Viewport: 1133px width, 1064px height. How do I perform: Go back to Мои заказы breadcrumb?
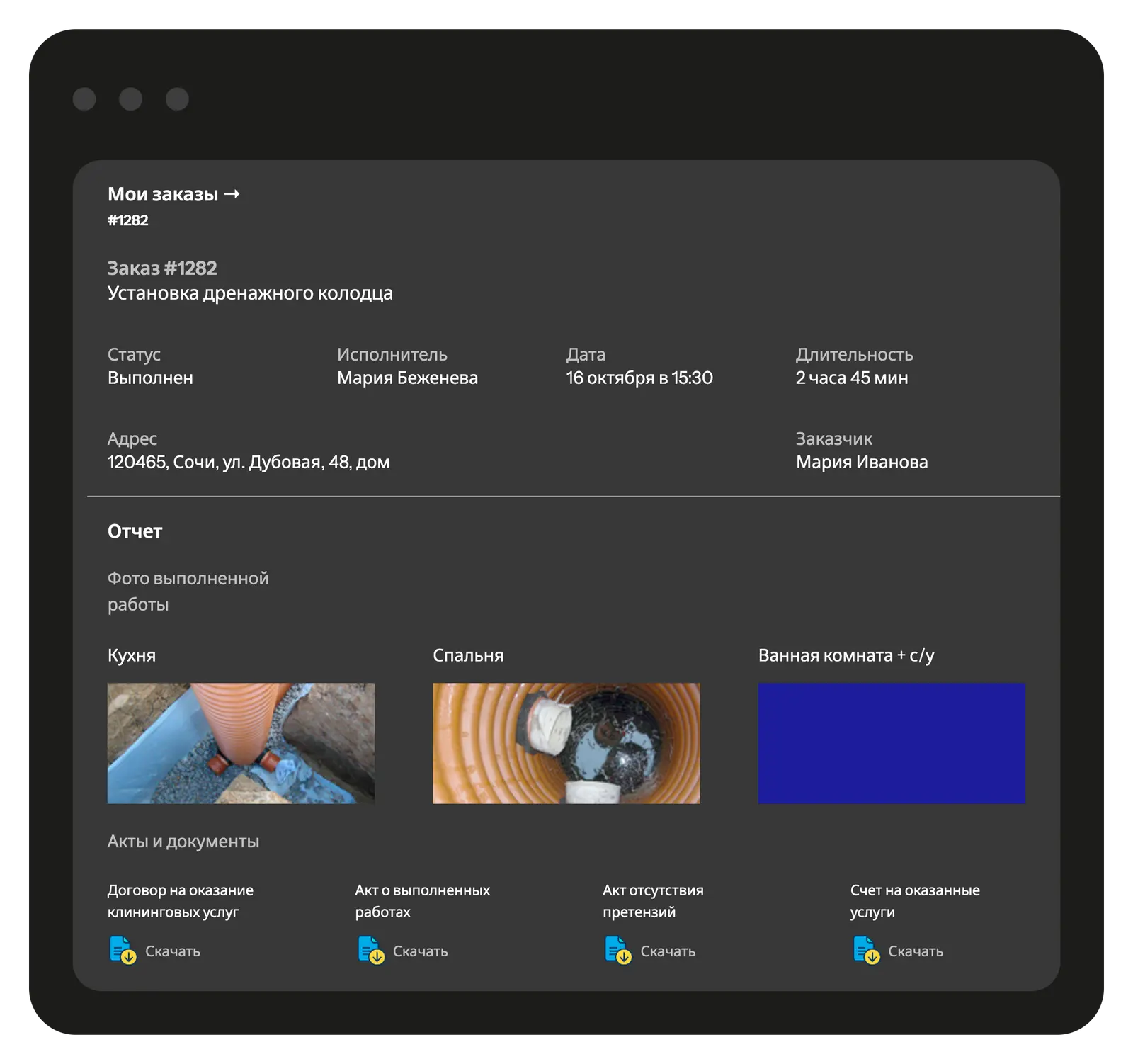click(163, 194)
